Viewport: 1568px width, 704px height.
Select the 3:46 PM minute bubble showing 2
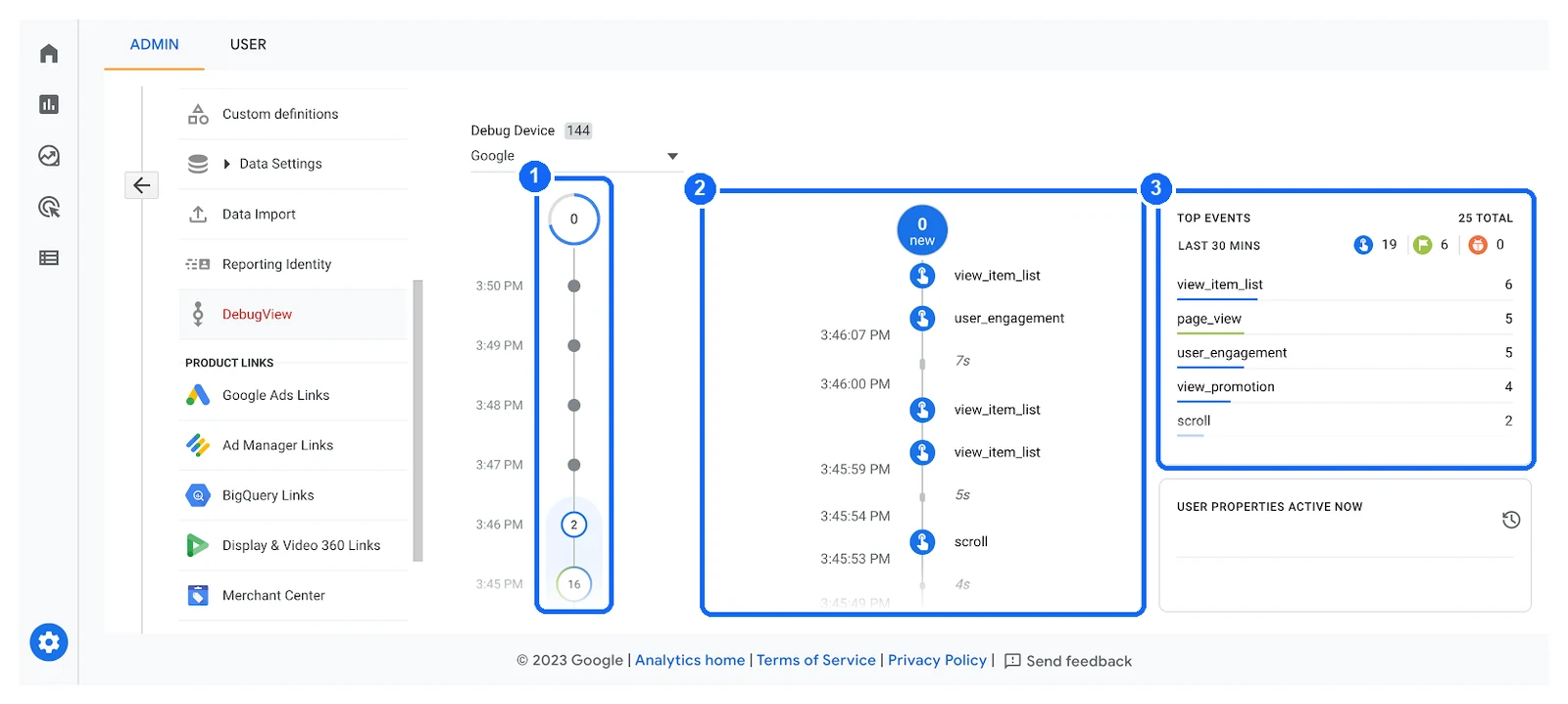[574, 525]
